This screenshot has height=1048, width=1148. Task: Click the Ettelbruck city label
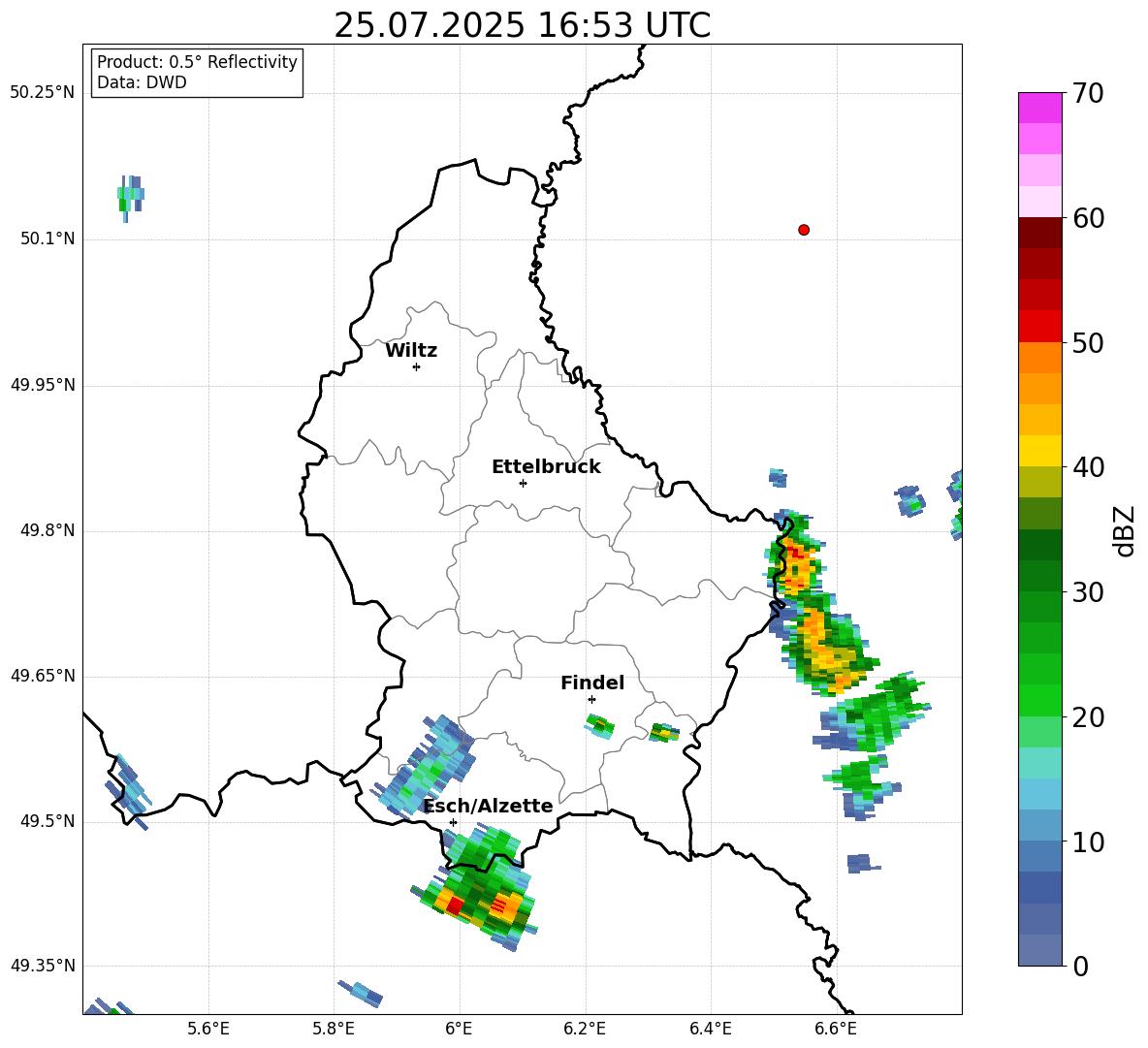(546, 467)
